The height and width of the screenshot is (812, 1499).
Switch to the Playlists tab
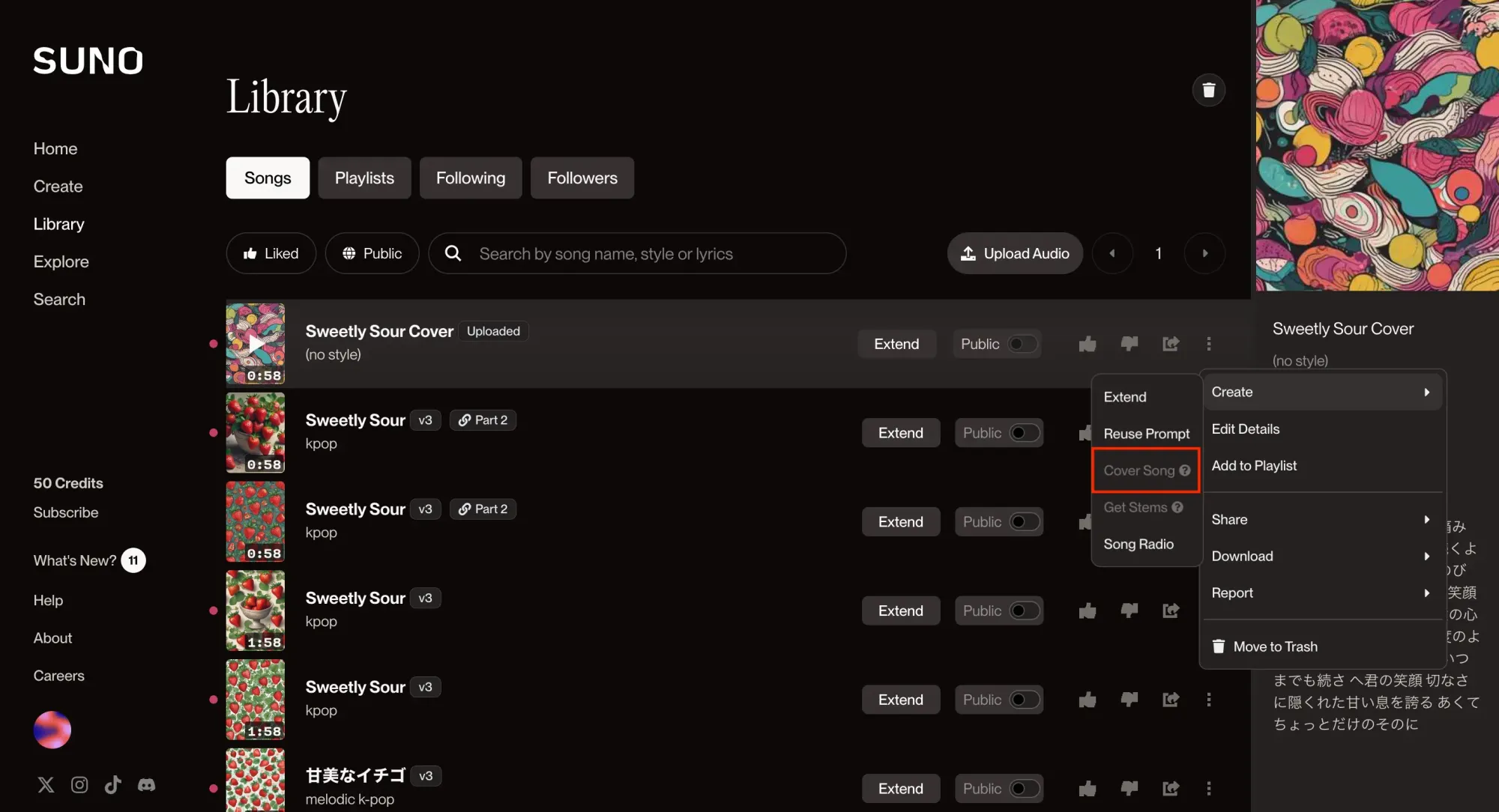pyautogui.click(x=364, y=178)
